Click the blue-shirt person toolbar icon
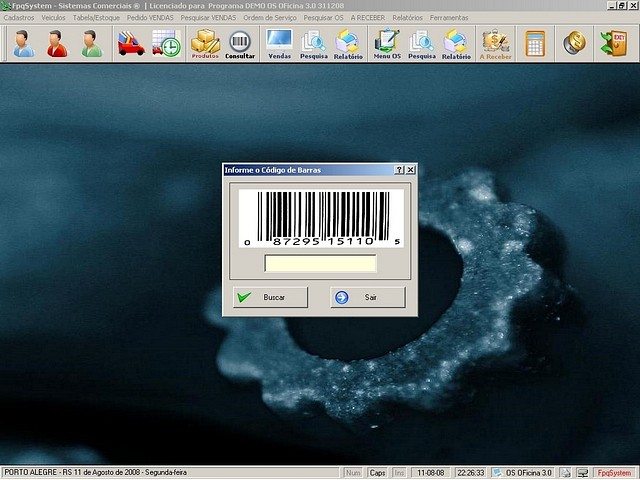The height and width of the screenshot is (480, 640). coord(24,44)
